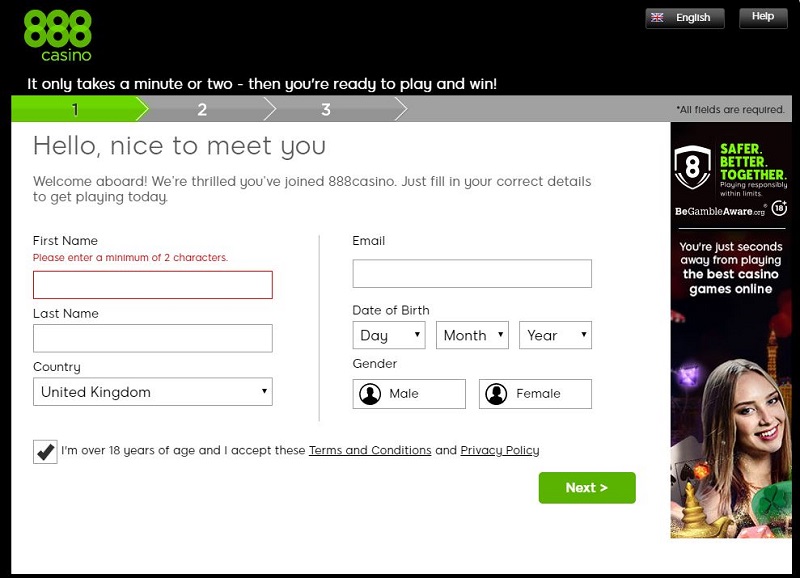
Task: Click the Next button
Action: coord(587,488)
